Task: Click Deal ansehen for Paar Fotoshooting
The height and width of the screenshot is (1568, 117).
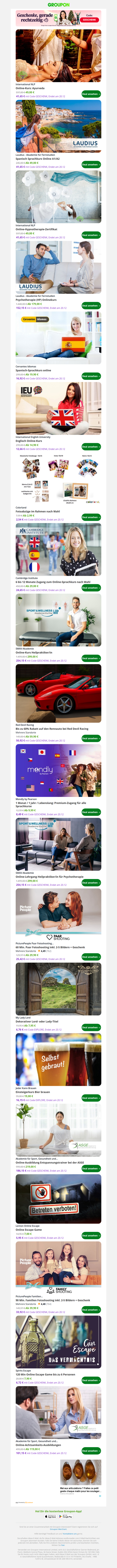Action: [x=91, y=957]
